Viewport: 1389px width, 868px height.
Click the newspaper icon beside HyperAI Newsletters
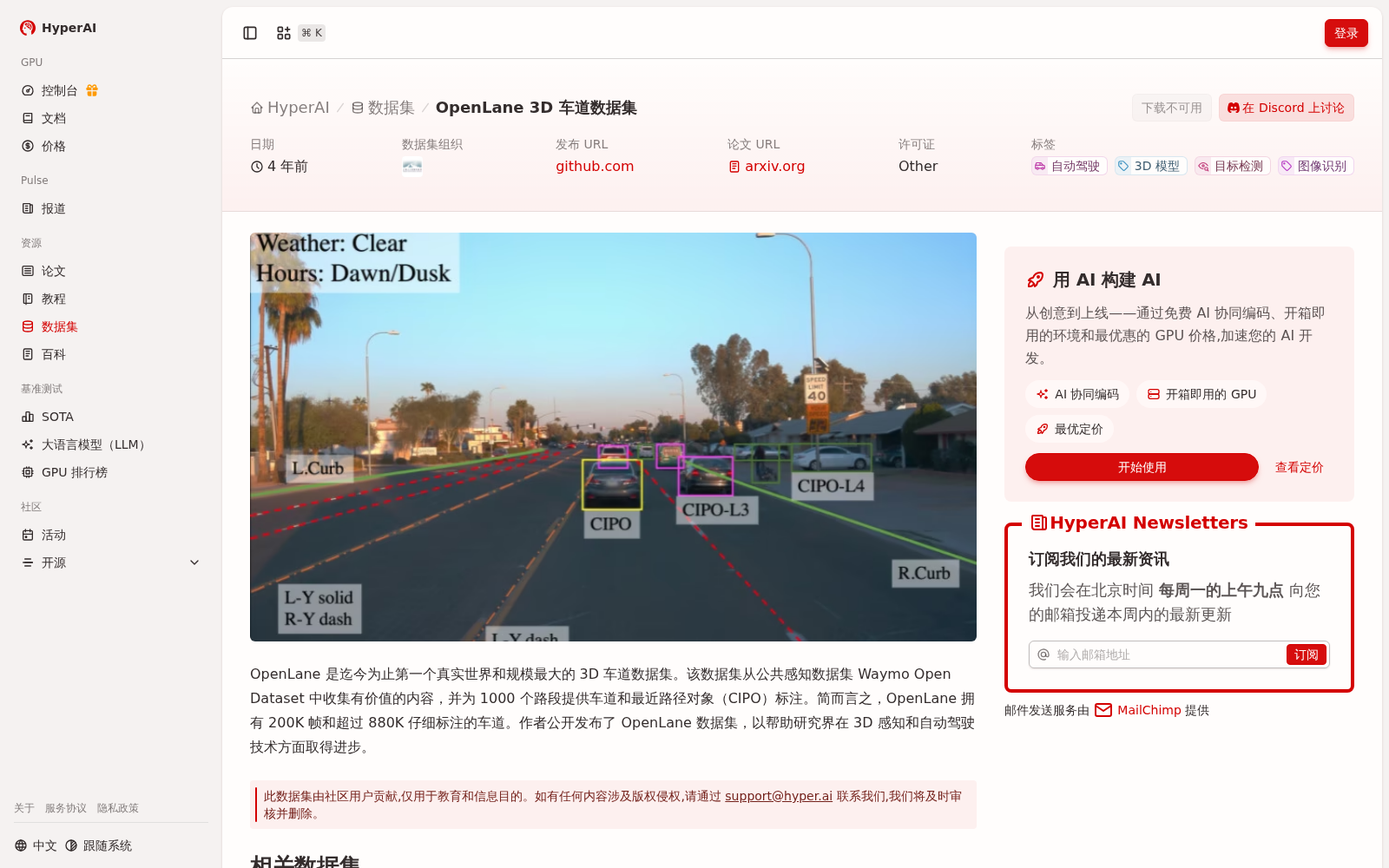click(1038, 523)
